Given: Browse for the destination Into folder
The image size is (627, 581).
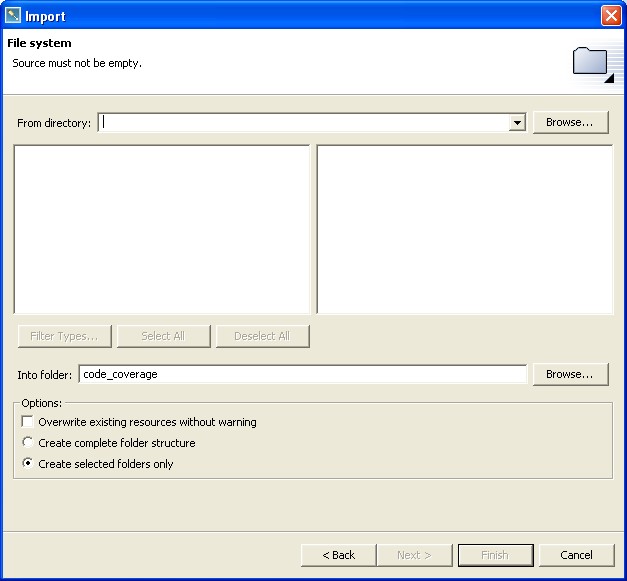Looking at the screenshot, I should pyautogui.click(x=569, y=374).
